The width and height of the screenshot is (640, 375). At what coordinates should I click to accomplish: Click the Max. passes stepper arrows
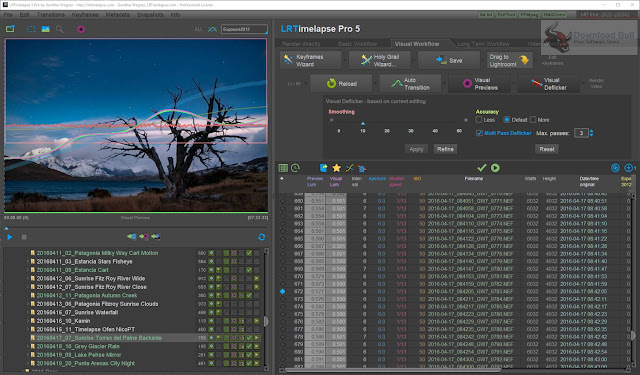coord(591,133)
